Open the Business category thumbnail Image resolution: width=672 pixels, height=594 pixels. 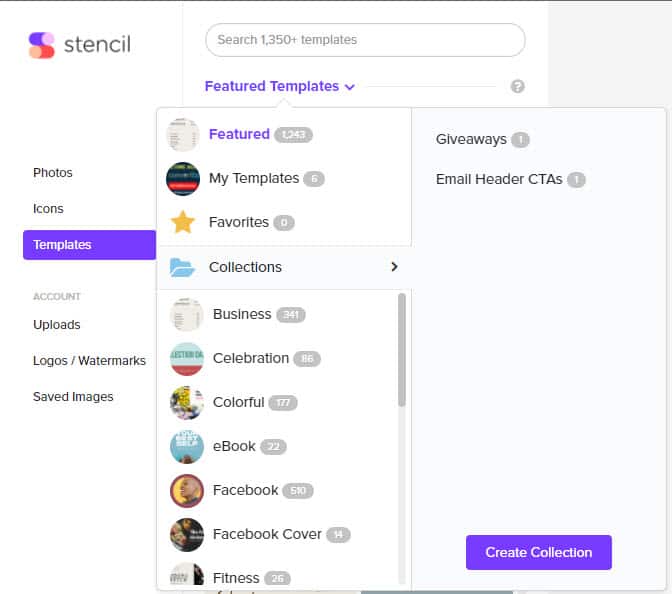coord(186,315)
